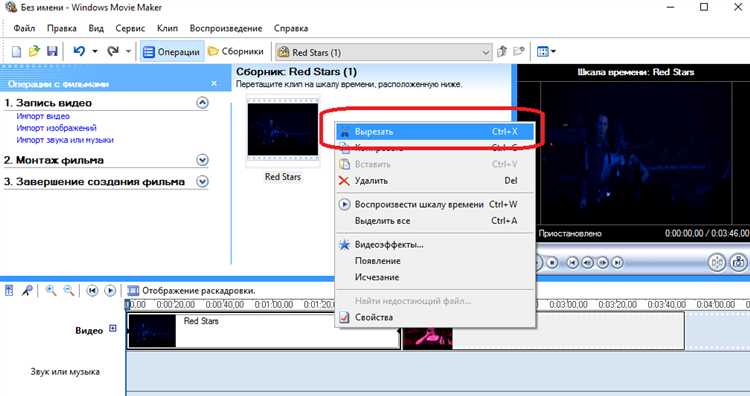Zoom in the timeline with magnifier plus

coord(51,290)
